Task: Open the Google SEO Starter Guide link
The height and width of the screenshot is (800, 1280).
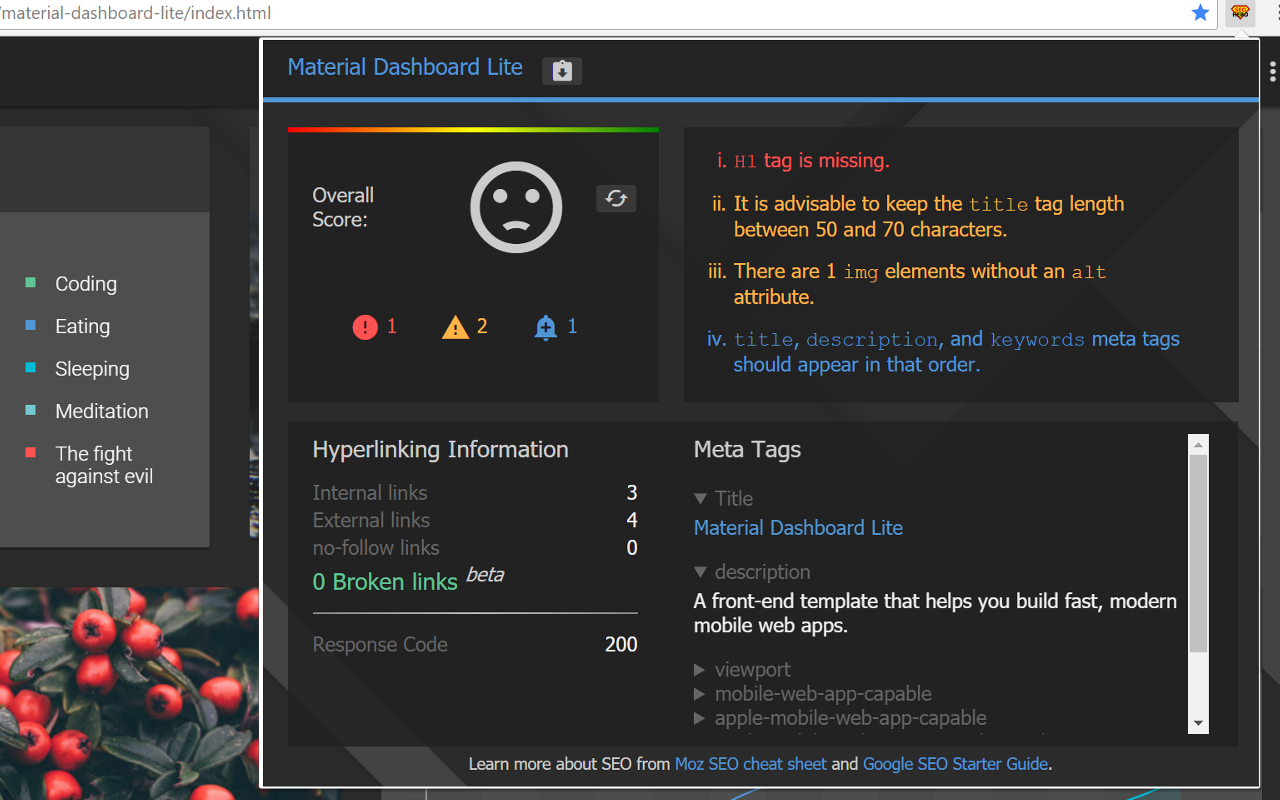Action: point(955,764)
